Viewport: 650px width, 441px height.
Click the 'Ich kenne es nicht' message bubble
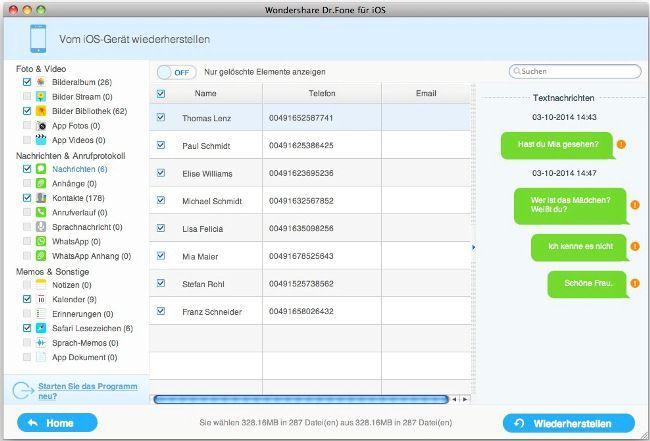580,247
